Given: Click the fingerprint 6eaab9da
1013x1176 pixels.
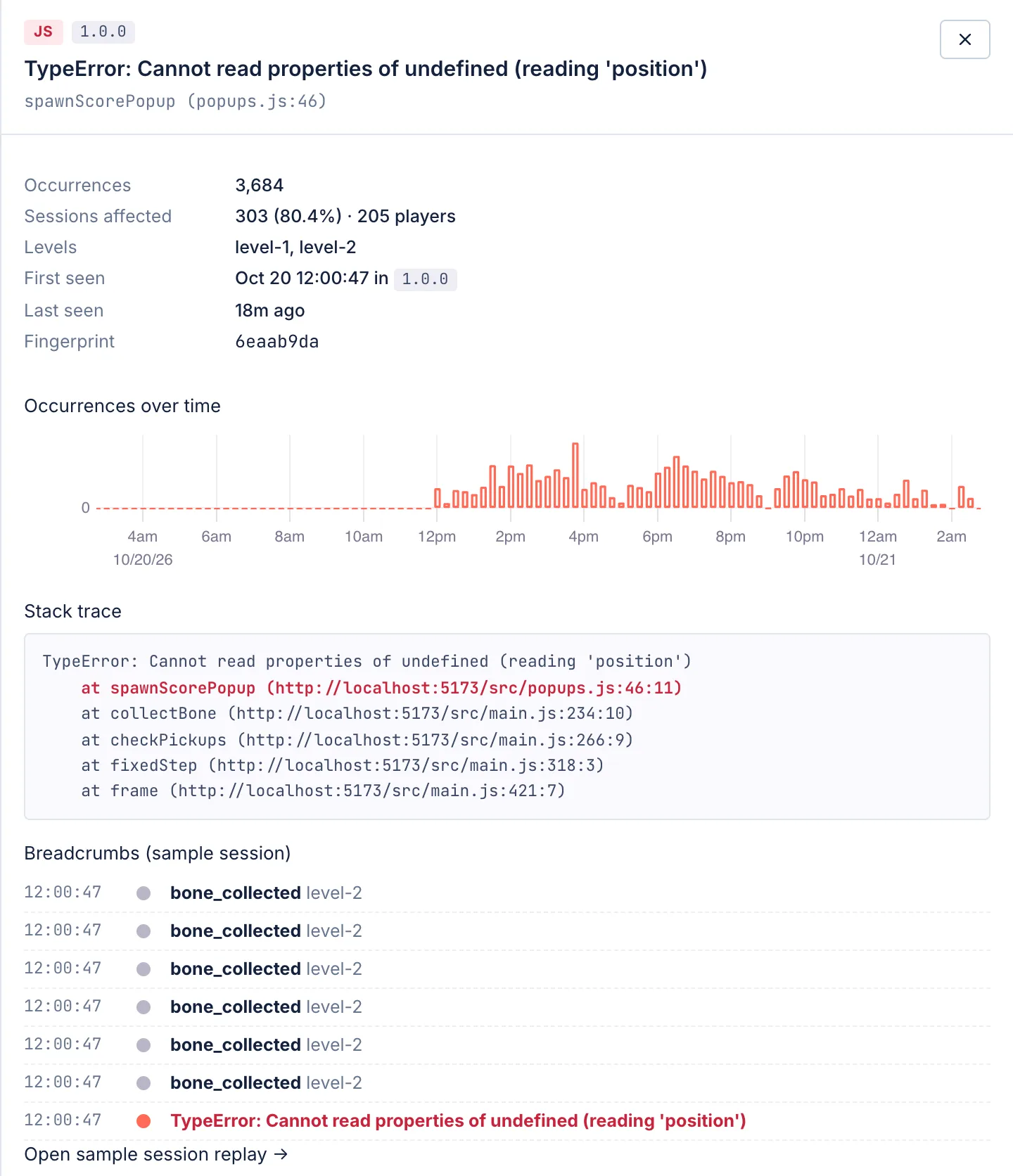Looking at the screenshot, I should (277, 341).
